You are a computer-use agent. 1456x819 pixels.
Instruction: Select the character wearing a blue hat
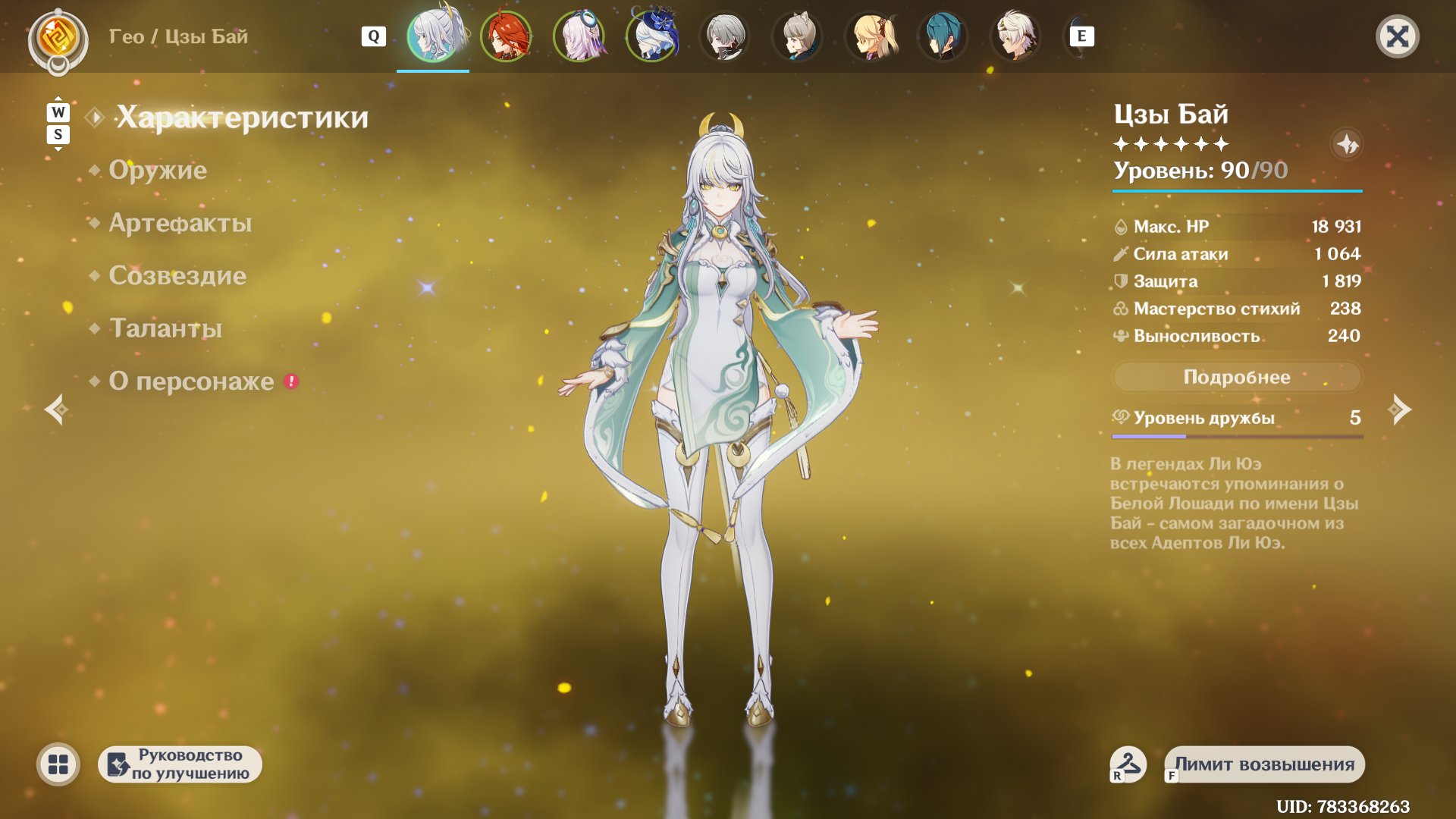click(651, 36)
